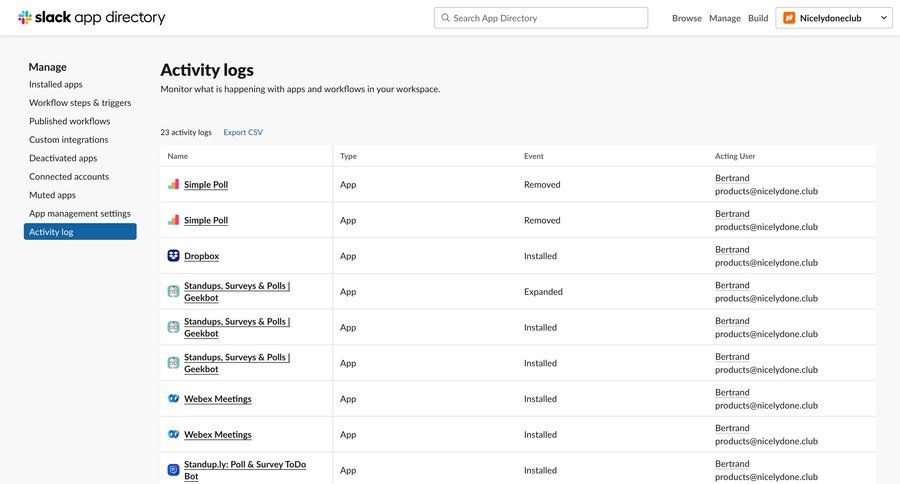Click the 23 activity logs count

(186, 132)
